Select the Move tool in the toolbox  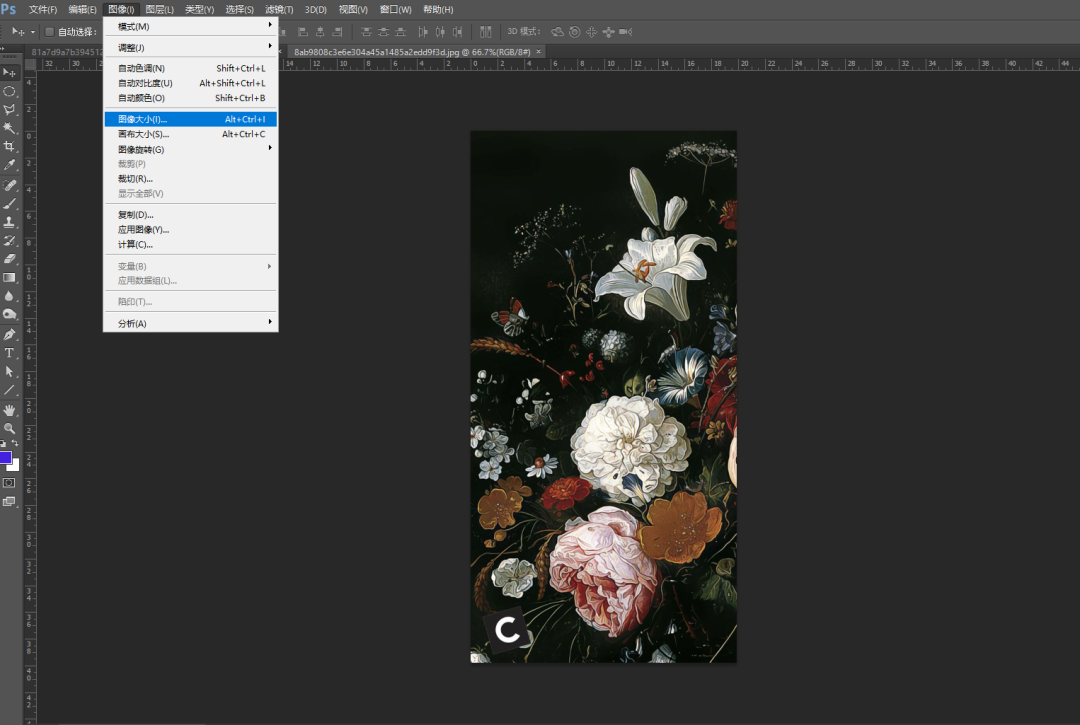(9, 72)
